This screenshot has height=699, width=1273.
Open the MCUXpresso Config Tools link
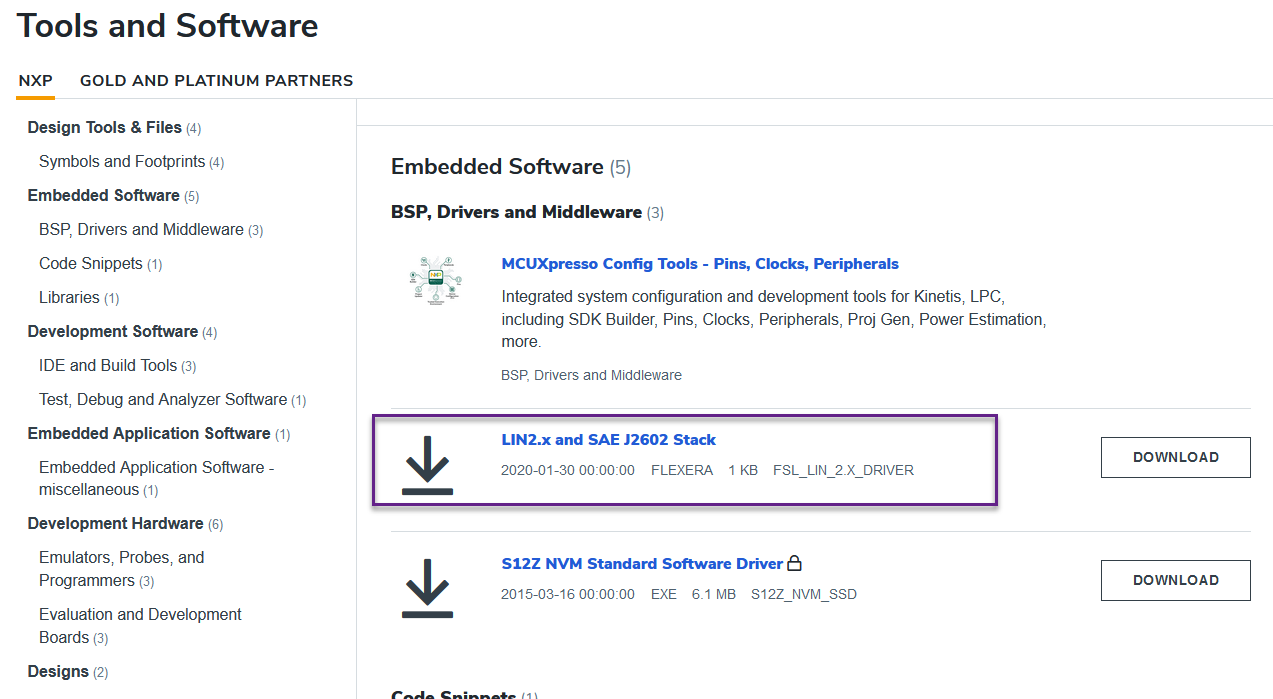(x=700, y=263)
